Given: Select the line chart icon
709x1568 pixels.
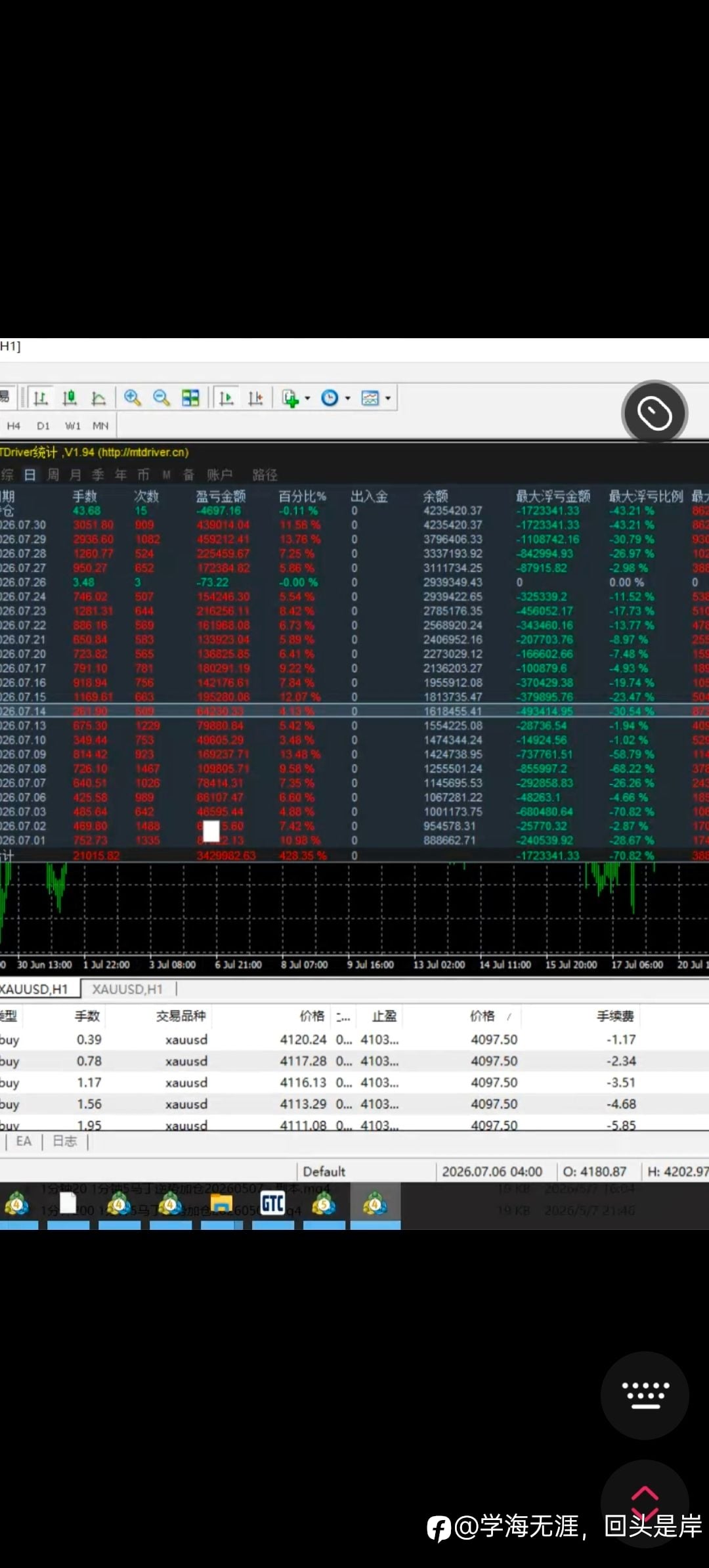Looking at the screenshot, I should 98,398.
